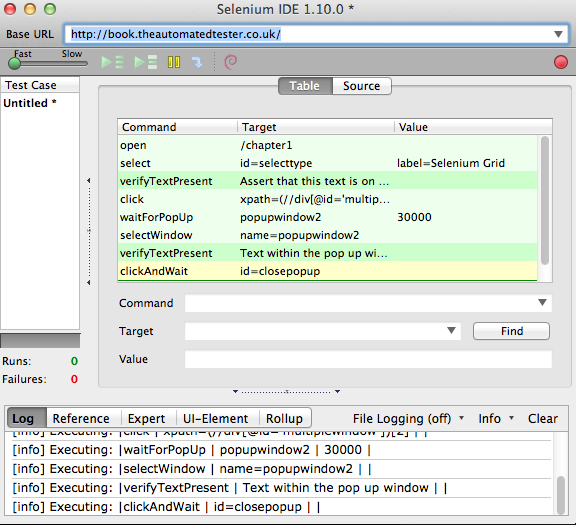Apply rollup rules using the swirl icon
The width and height of the screenshot is (576, 525).
(231, 62)
